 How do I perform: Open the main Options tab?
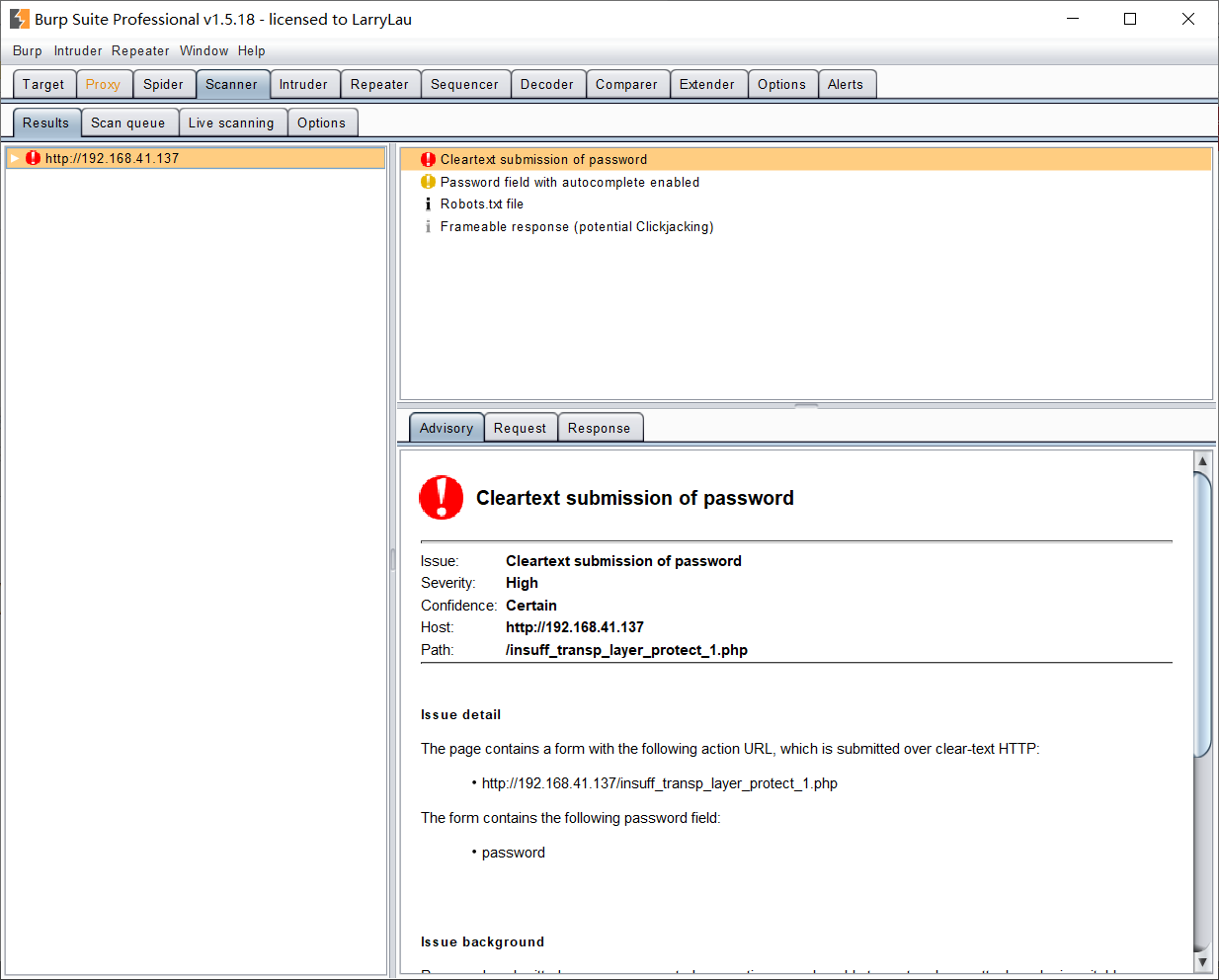coord(782,84)
